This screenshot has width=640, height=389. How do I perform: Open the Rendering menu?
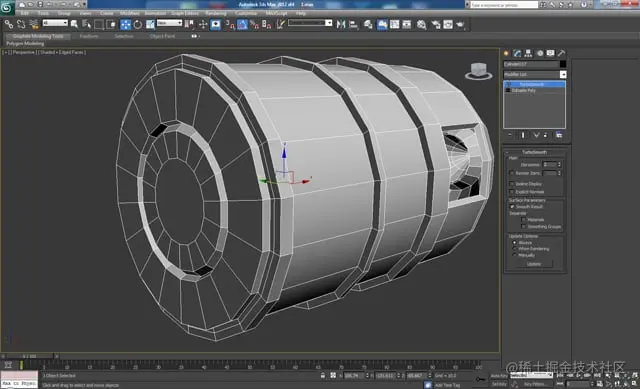click(216, 13)
